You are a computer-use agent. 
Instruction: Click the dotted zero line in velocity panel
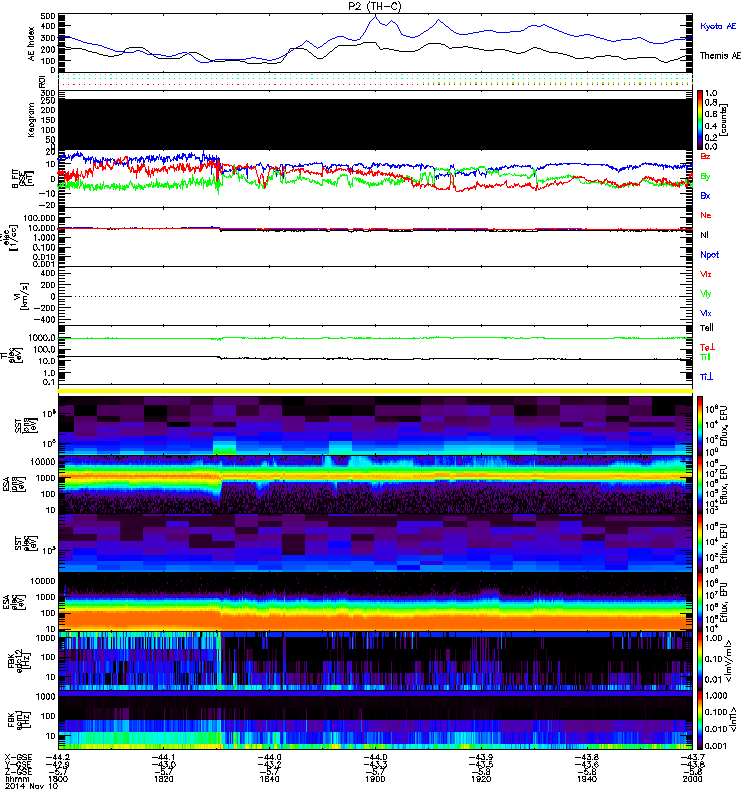pyautogui.click(x=376, y=296)
